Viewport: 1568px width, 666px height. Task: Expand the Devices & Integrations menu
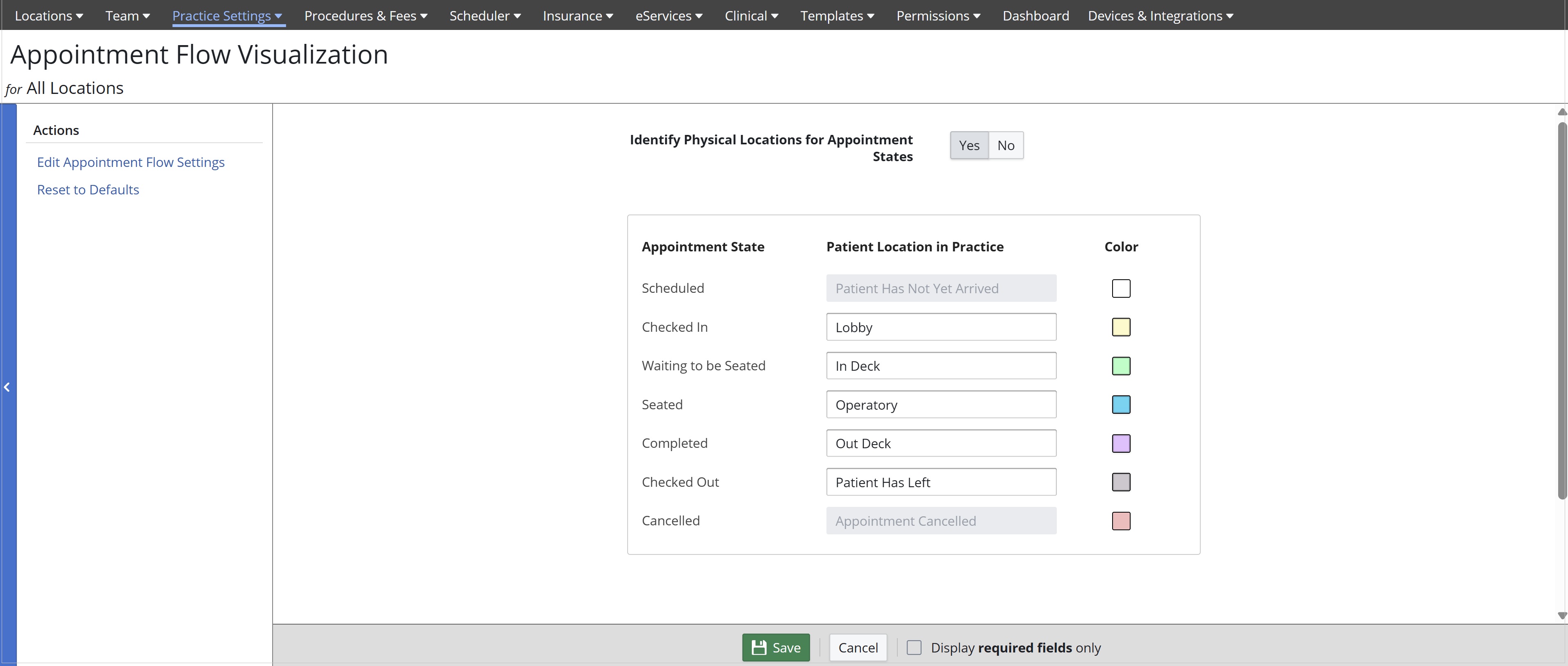(1160, 16)
